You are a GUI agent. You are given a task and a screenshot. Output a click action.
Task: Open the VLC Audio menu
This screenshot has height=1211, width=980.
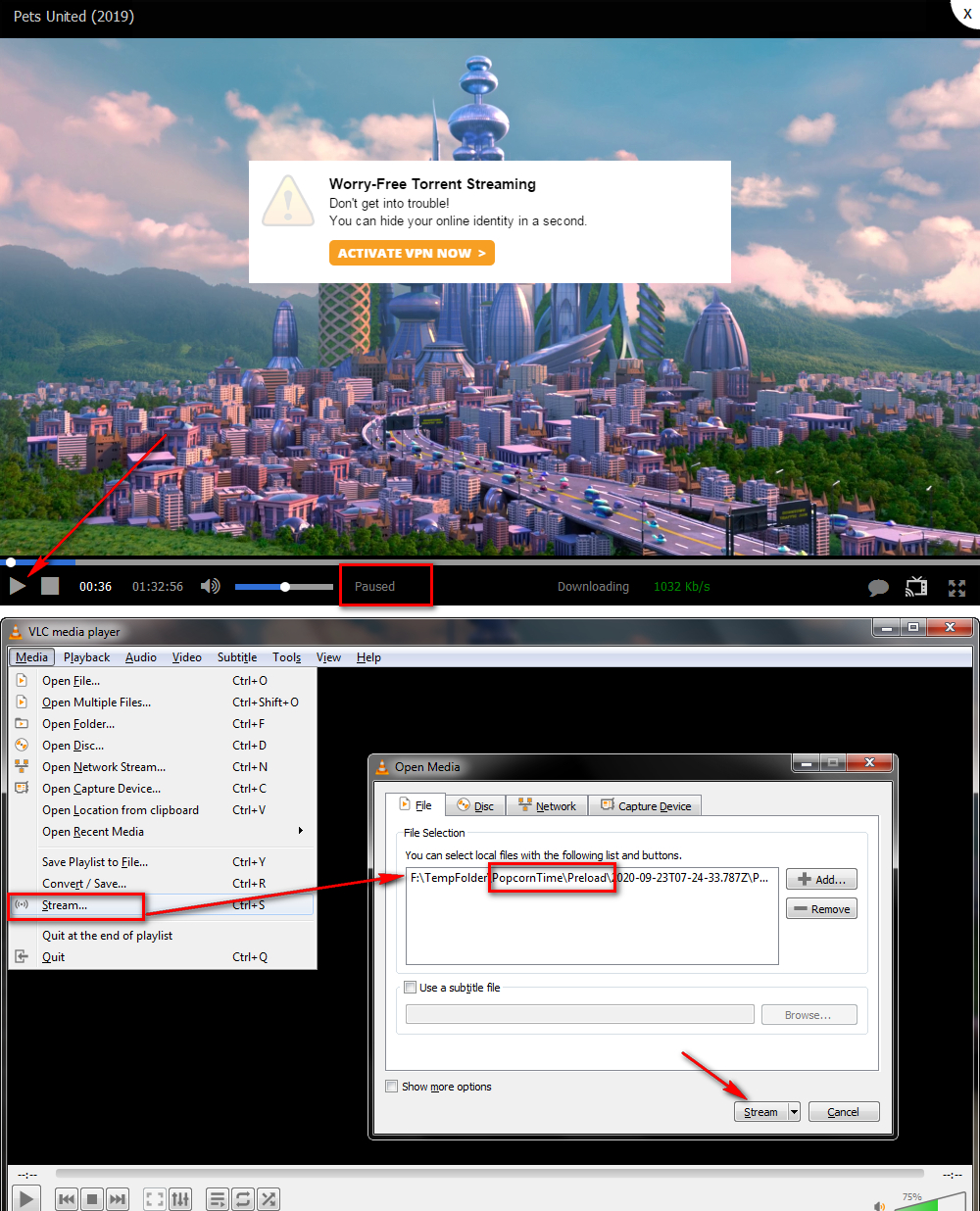click(x=141, y=657)
